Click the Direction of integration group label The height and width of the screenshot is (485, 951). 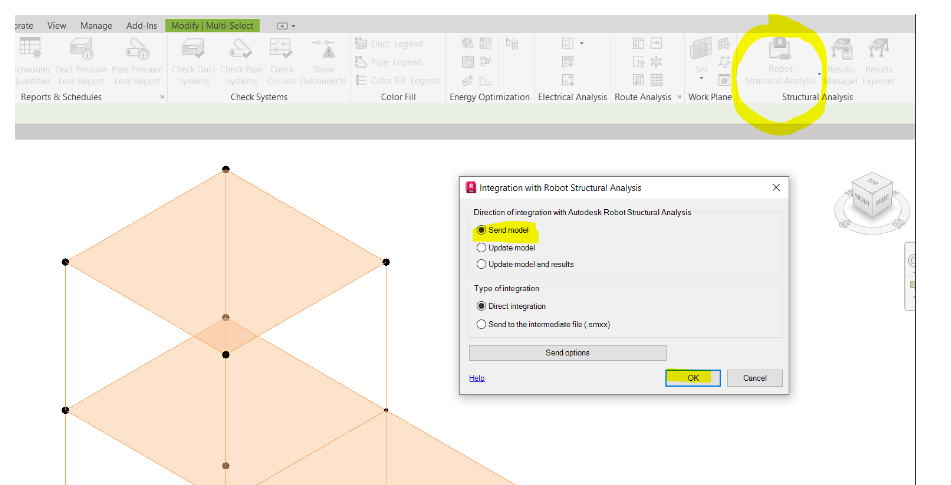582,212
